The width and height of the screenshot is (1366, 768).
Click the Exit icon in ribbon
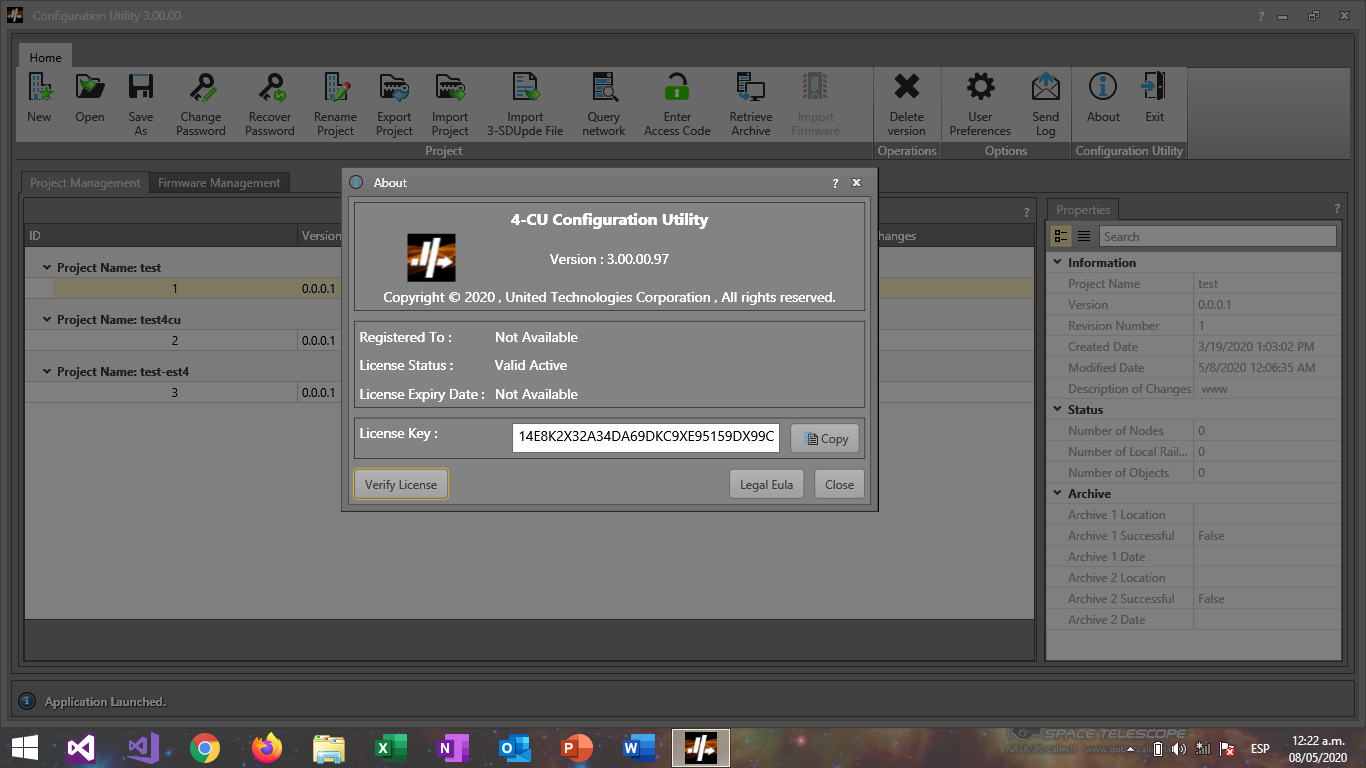1155,88
